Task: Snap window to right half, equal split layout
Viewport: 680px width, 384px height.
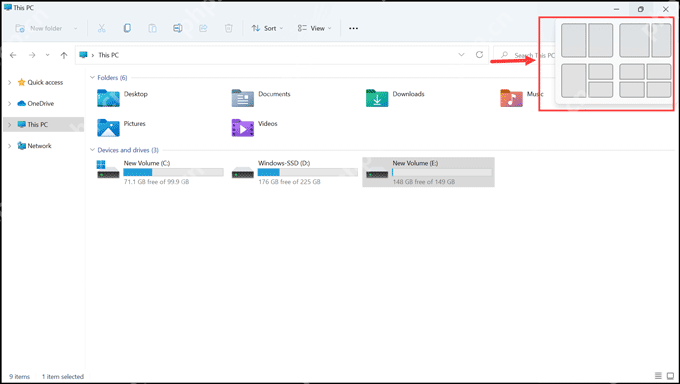Action: [x=601, y=40]
